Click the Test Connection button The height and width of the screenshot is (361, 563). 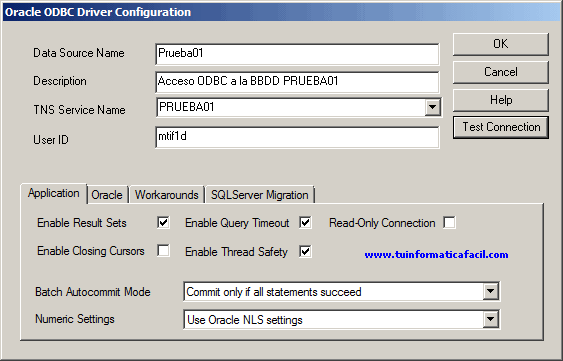[501, 127]
